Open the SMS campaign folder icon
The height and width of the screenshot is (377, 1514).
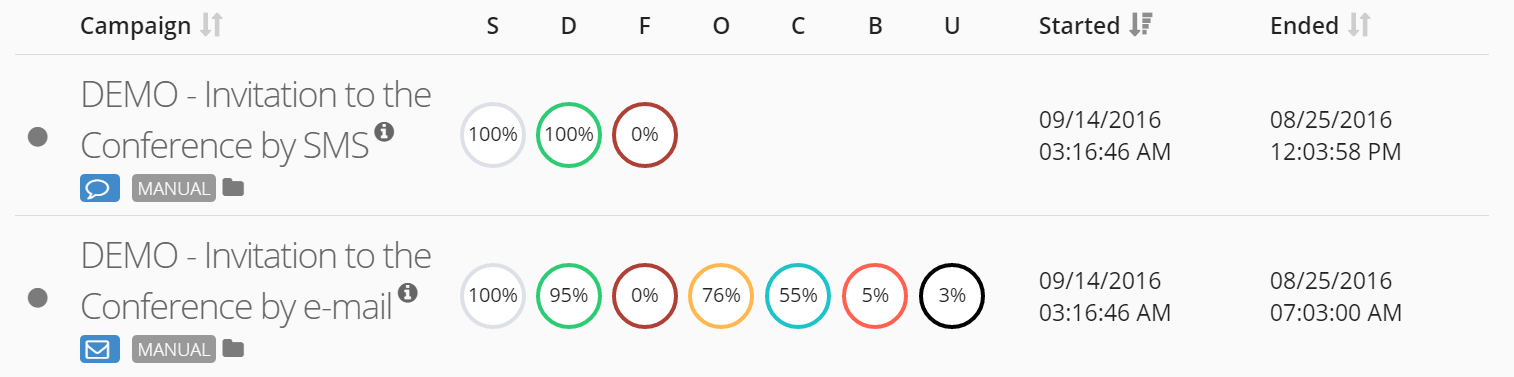click(233, 188)
